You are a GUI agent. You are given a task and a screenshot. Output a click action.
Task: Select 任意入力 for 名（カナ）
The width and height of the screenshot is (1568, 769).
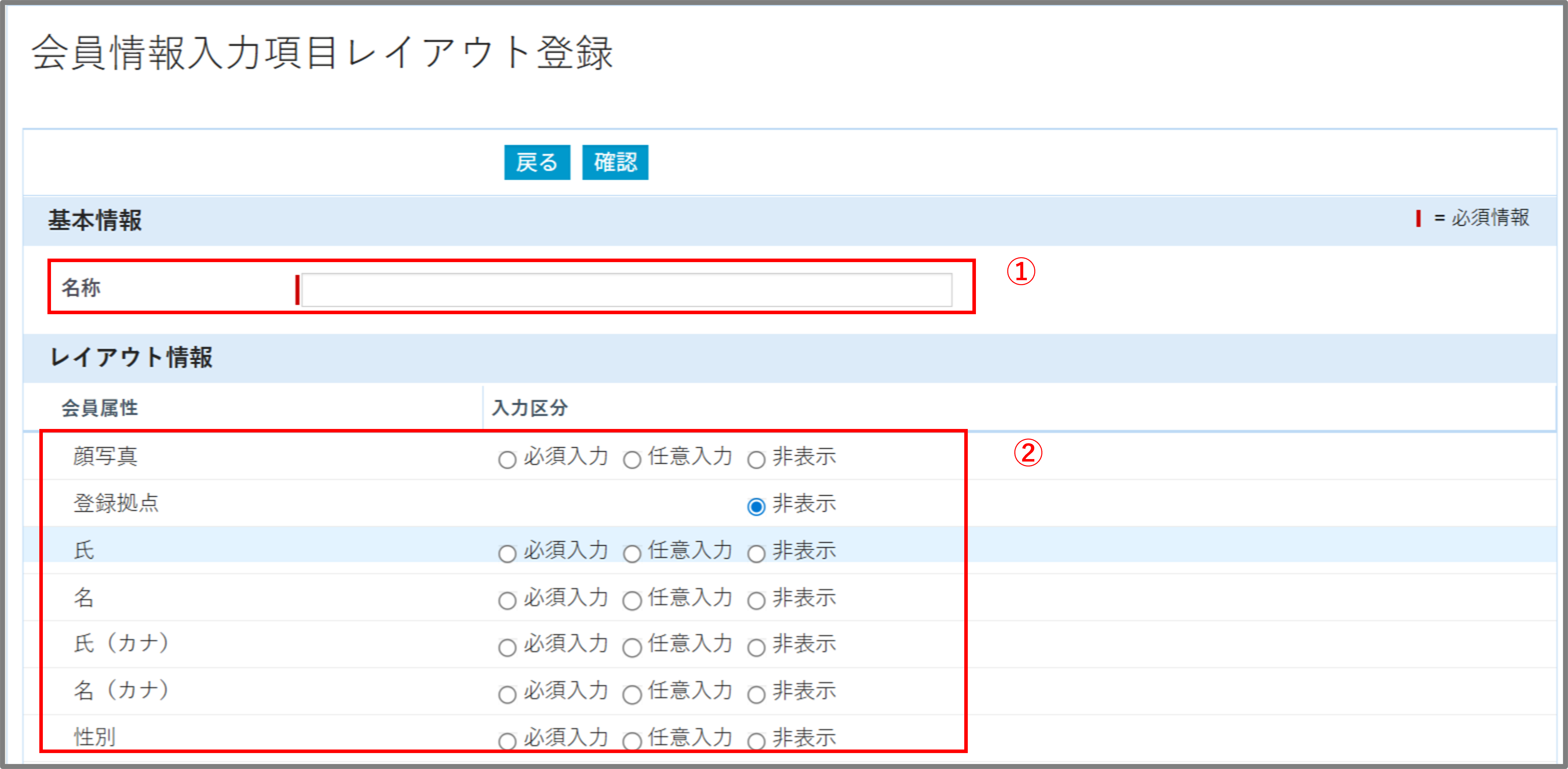632,694
